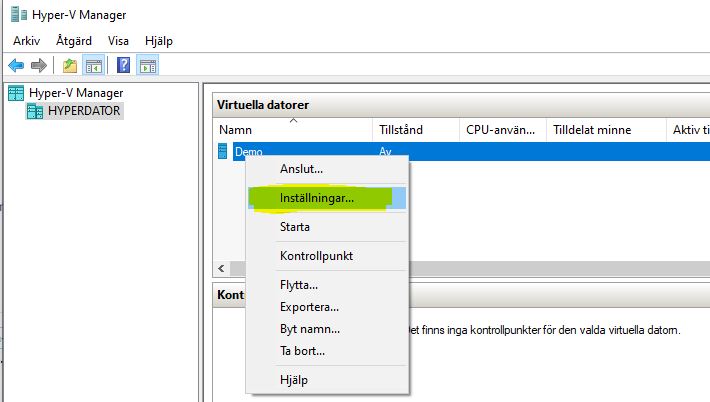Click the horizontal scrollbar left arrow
The width and height of the screenshot is (710, 402).
tap(221, 268)
